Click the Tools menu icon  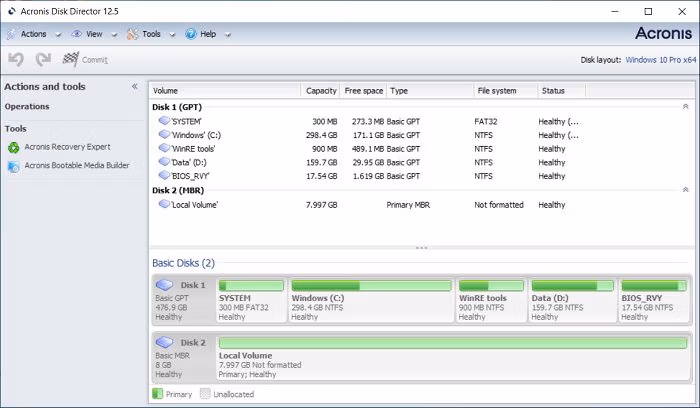coord(133,34)
